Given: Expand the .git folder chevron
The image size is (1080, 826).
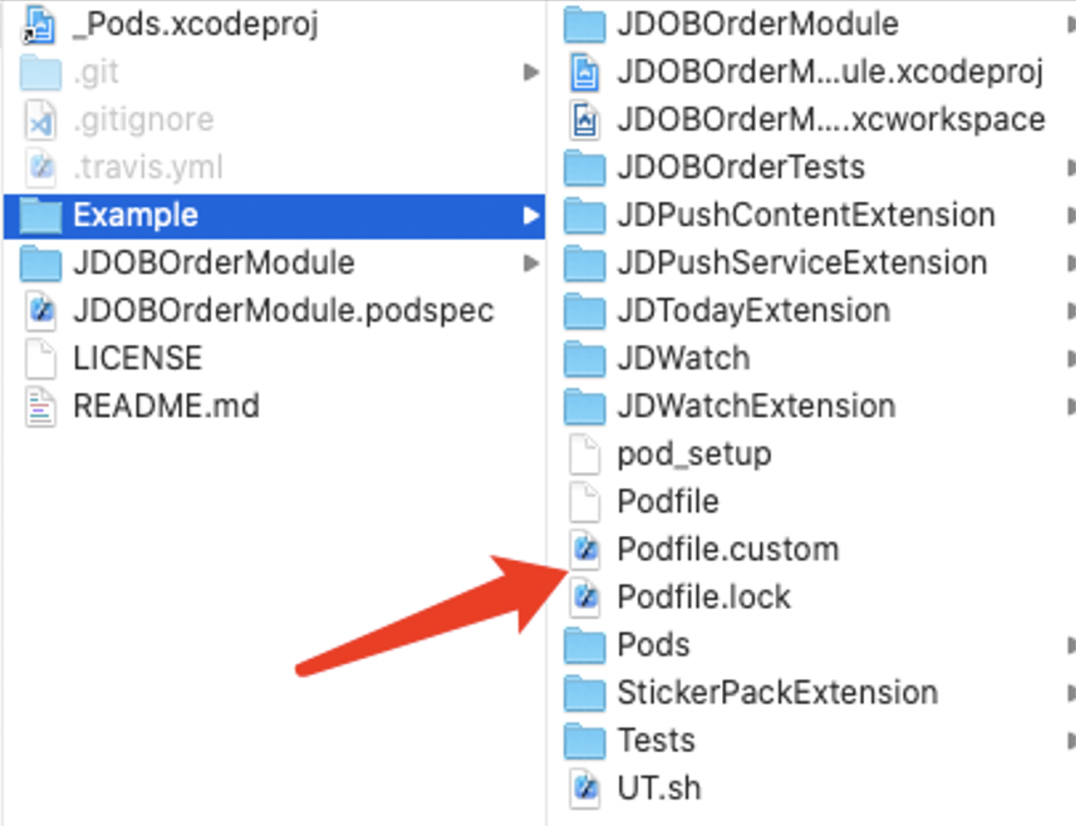Looking at the screenshot, I should 533,70.
